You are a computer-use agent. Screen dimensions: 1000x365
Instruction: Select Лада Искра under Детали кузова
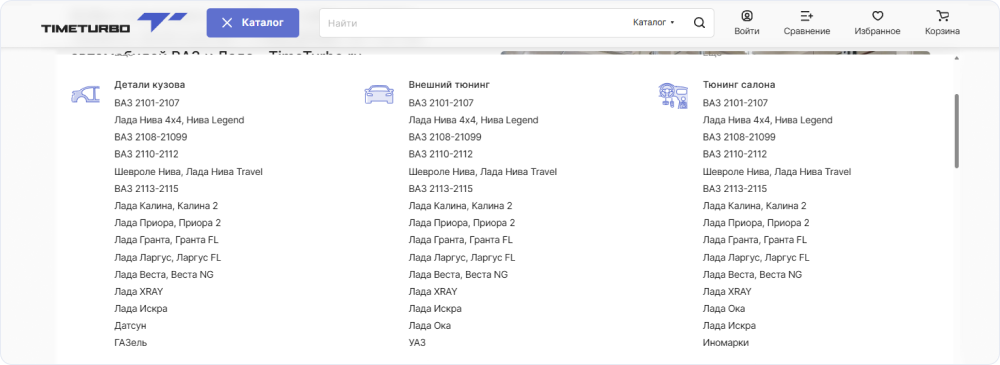pos(141,309)
